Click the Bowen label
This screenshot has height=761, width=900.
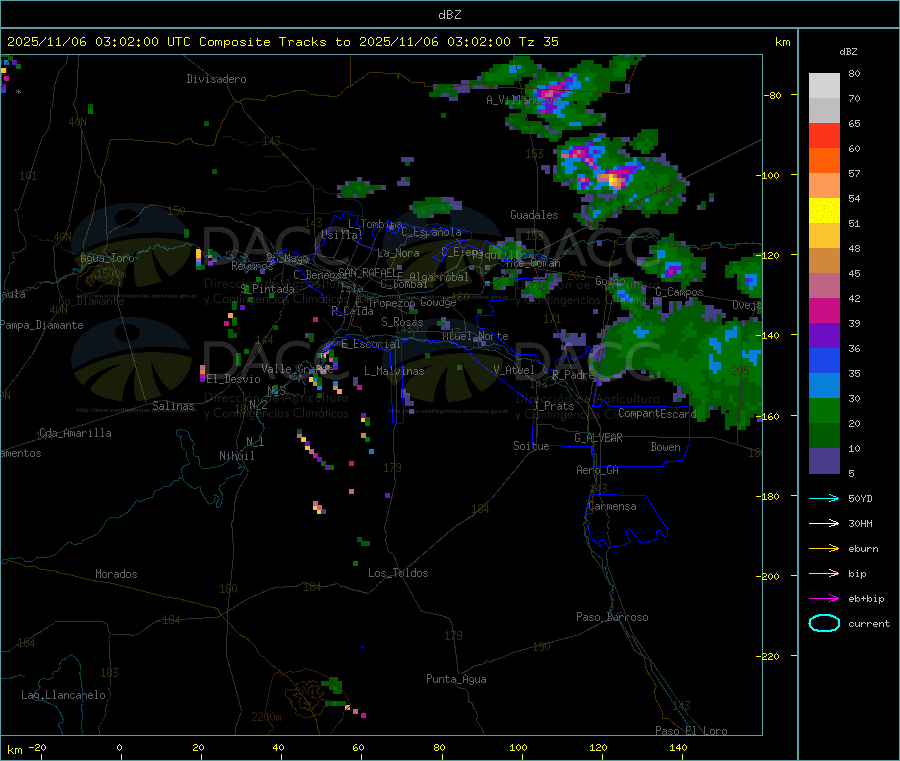click(x=665, y=446)
